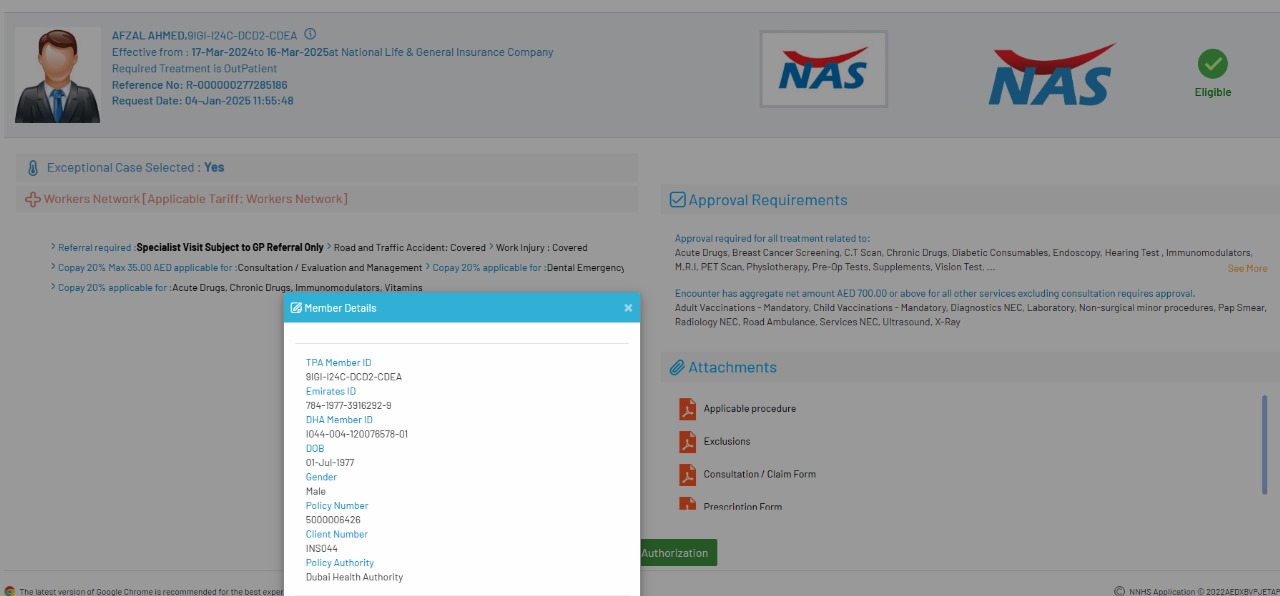Click Specialist Visit Subject to GP Referral text
Screen dimensions: 1280x596
[x=230, y=247]
